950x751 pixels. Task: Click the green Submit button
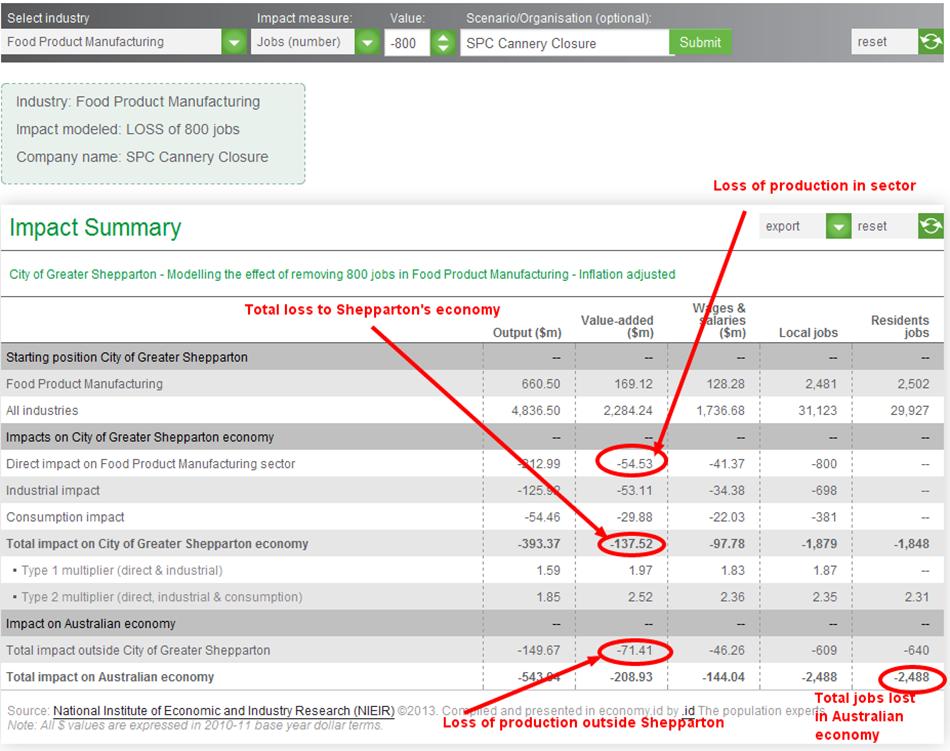[x=700, y=42]
